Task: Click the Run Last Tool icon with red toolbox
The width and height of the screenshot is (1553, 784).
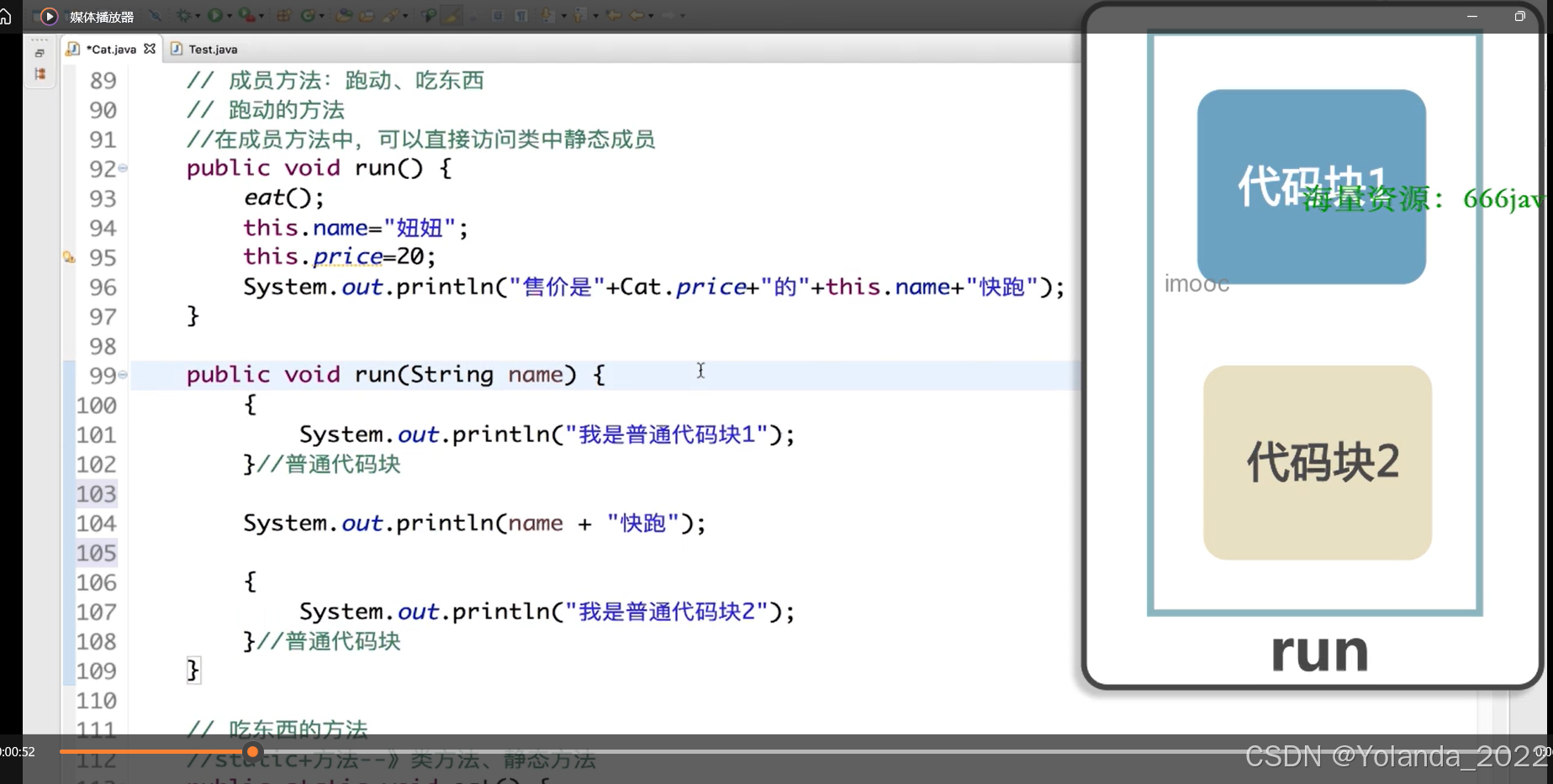Action: click(x=246, y=15)
